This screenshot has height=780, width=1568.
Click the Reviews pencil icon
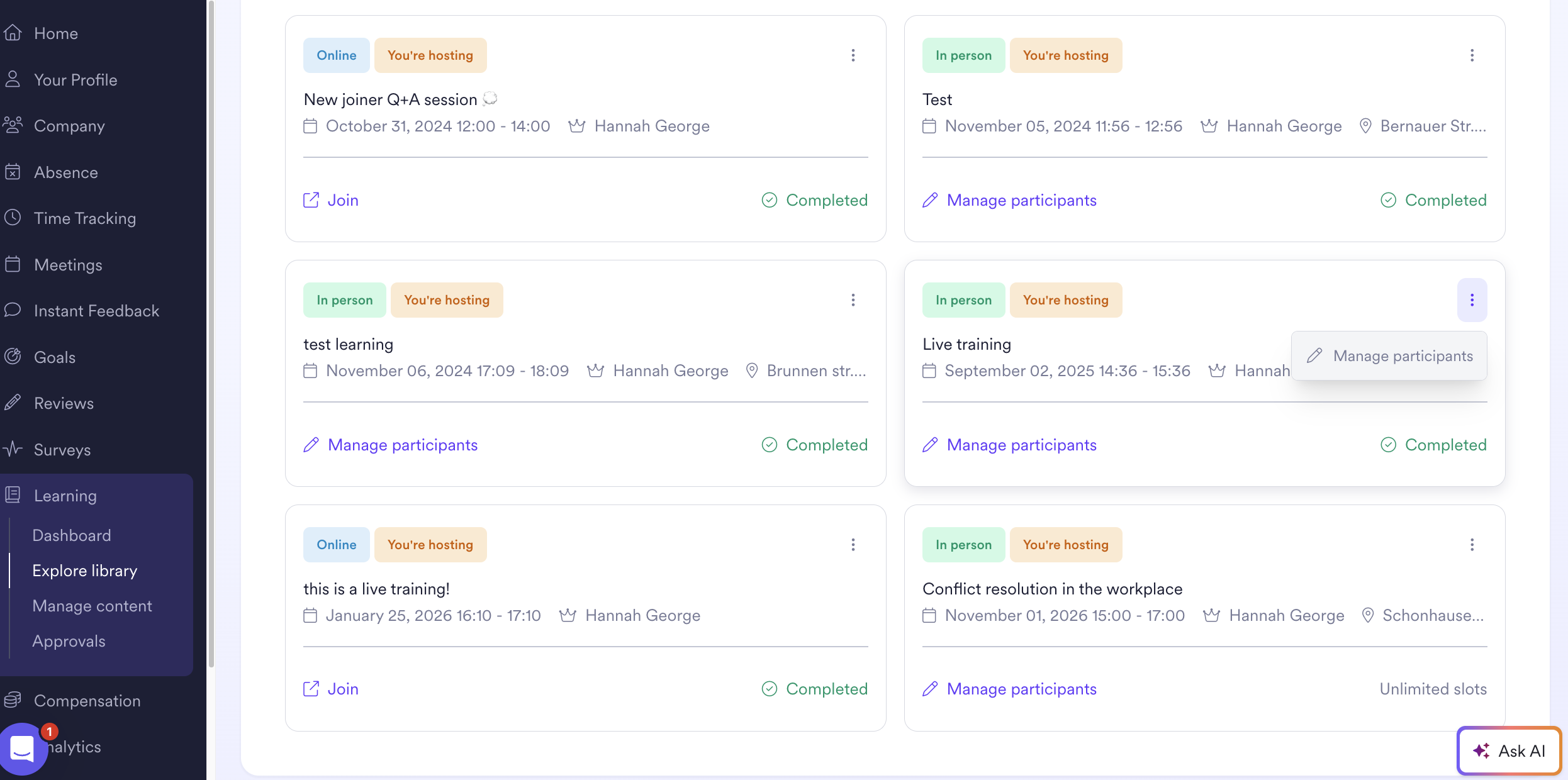(x=13, y=403)
